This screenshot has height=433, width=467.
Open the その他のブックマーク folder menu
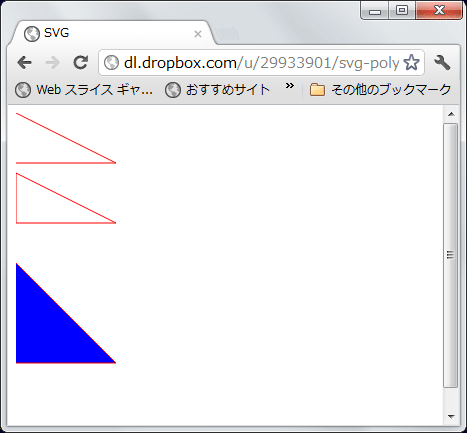coord(380,90)
